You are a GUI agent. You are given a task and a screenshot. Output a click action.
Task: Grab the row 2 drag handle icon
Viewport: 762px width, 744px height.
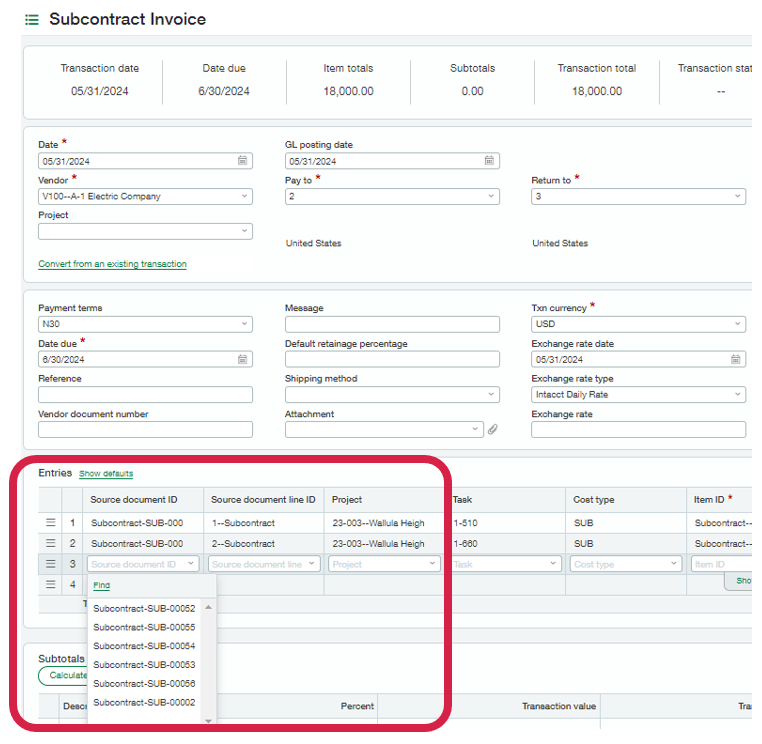(x=51, y=543)
